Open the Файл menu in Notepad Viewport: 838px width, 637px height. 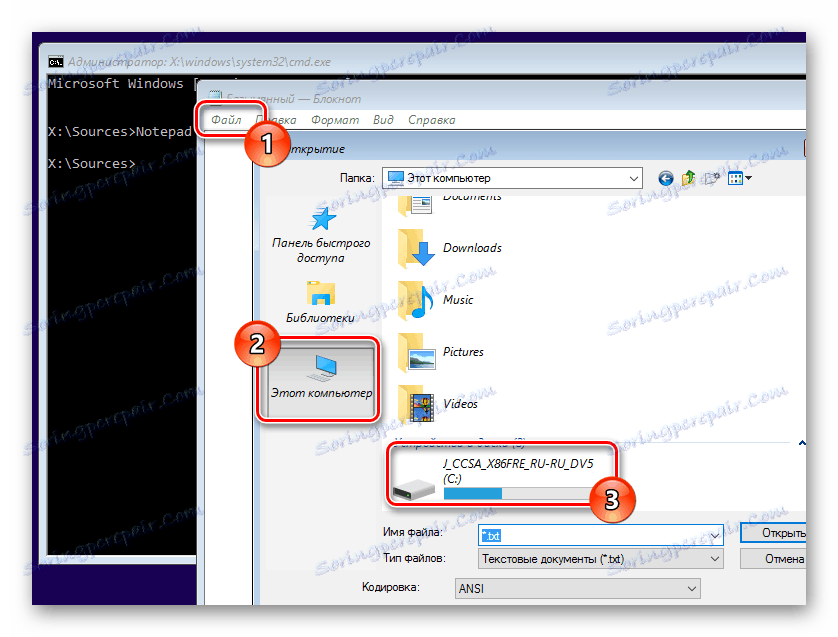point(227,119)
